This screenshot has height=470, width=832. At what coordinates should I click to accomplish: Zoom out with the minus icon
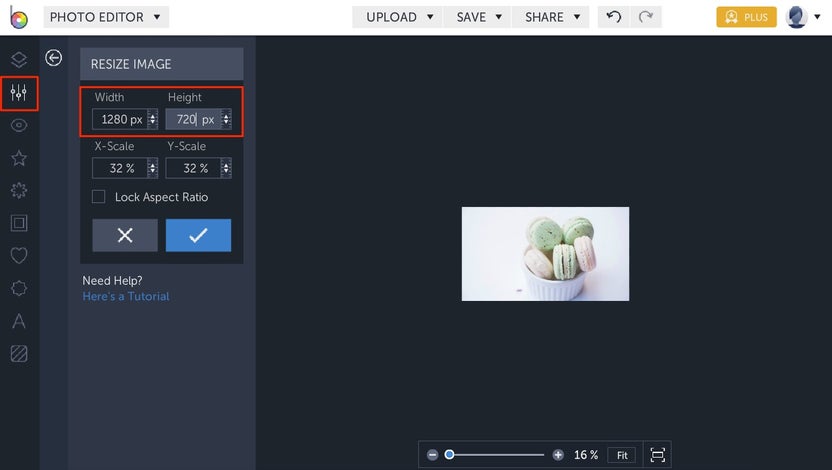point(432,455)
